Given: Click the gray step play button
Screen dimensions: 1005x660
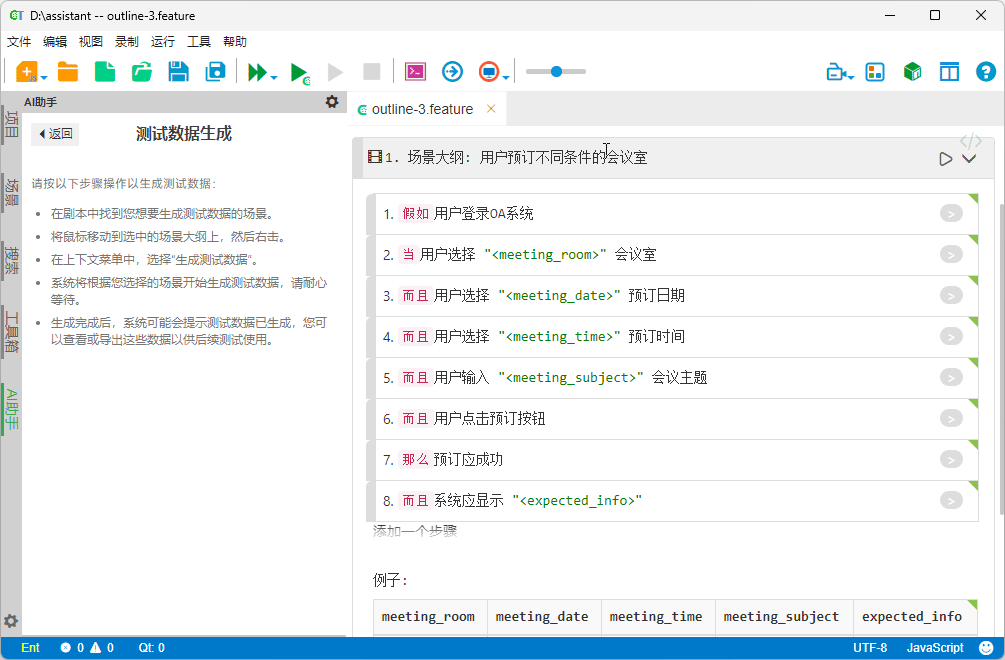Looking at the screenshot, I should [335, 72].
